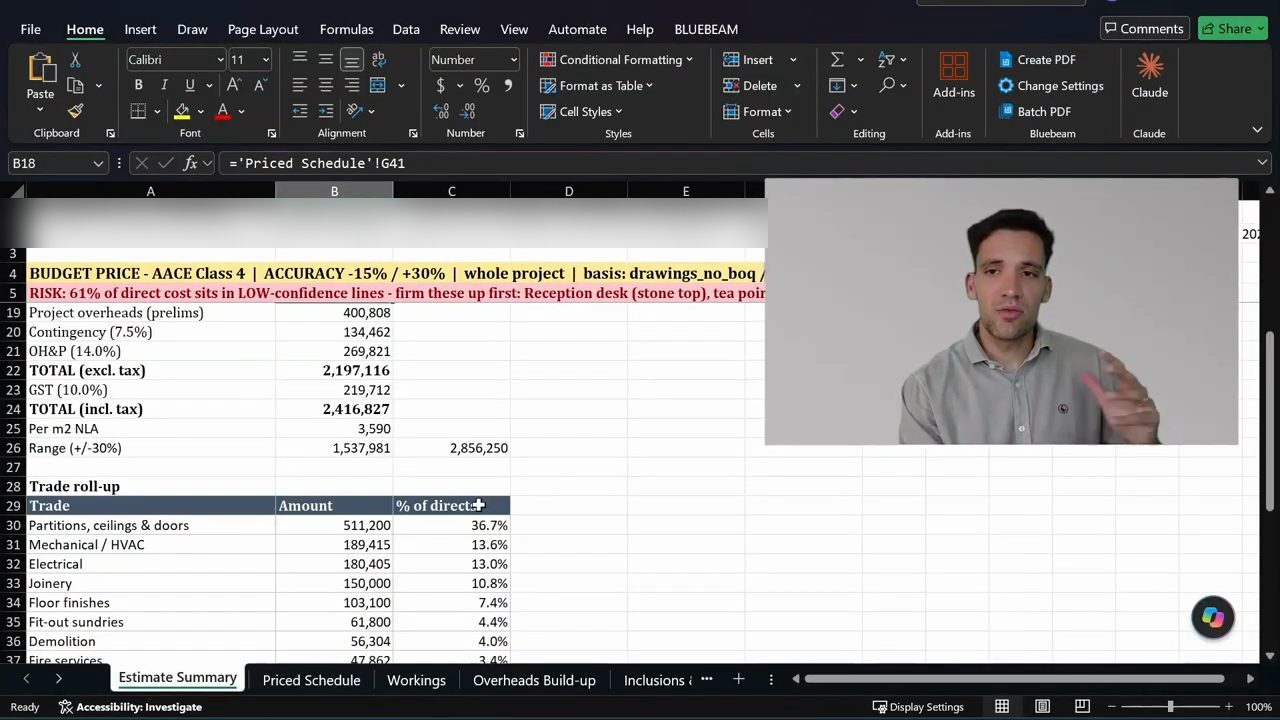
Task: Apply the Fill Color bucket
Action: [x=182, y=111]
